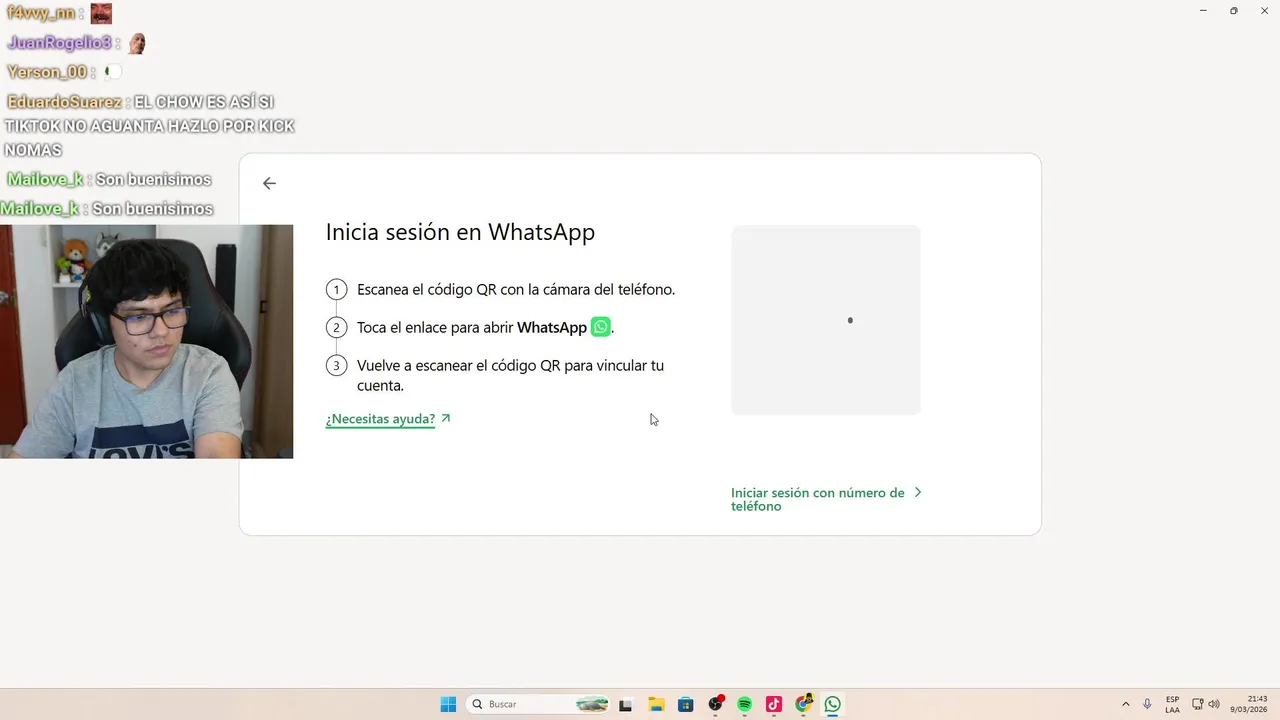Click the WhatsApp taskbar icon
Viewport: 1280px width, 720px height.
coord(833,704)
